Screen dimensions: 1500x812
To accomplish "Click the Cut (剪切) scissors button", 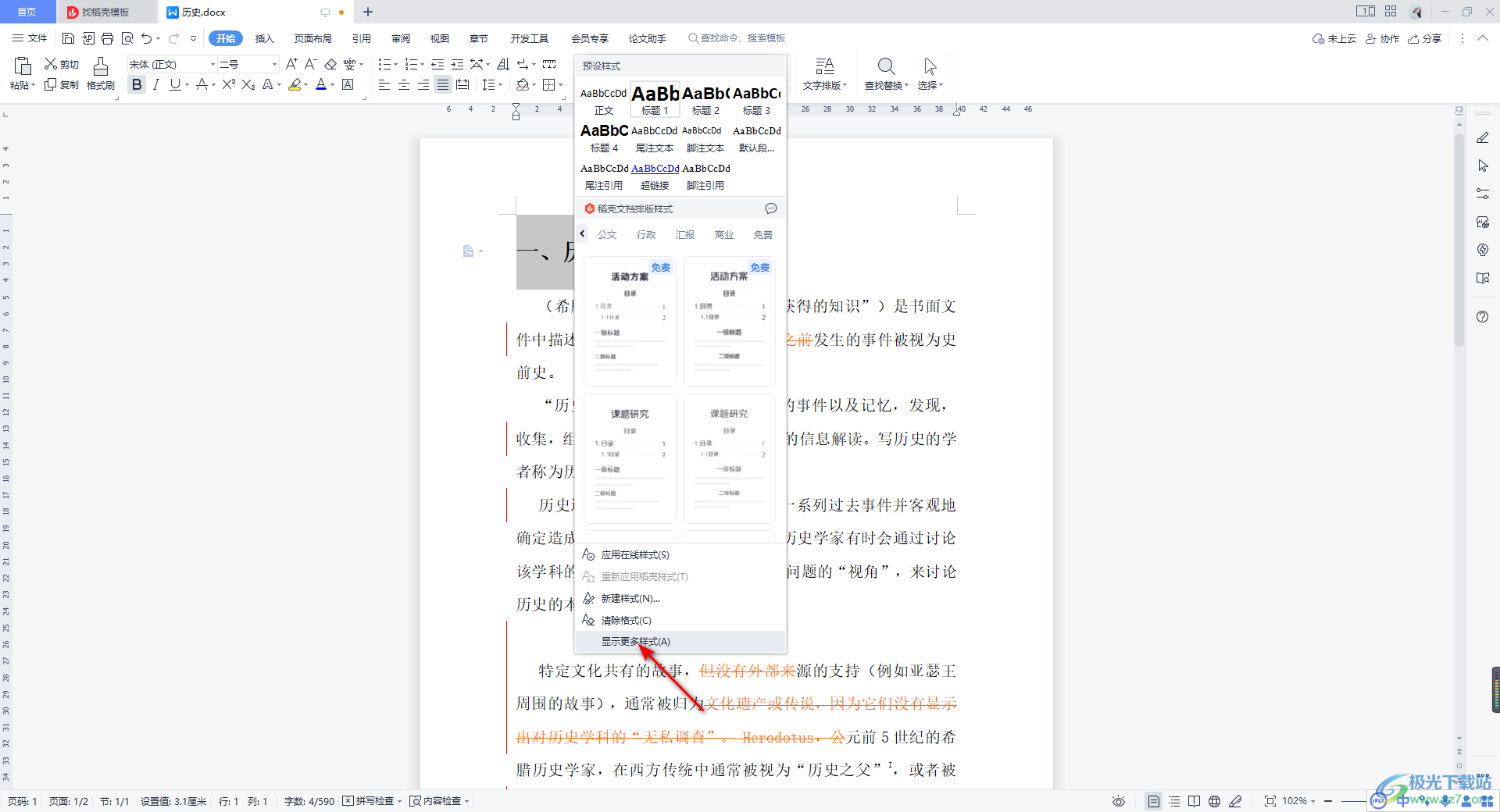I will point(62,64).
